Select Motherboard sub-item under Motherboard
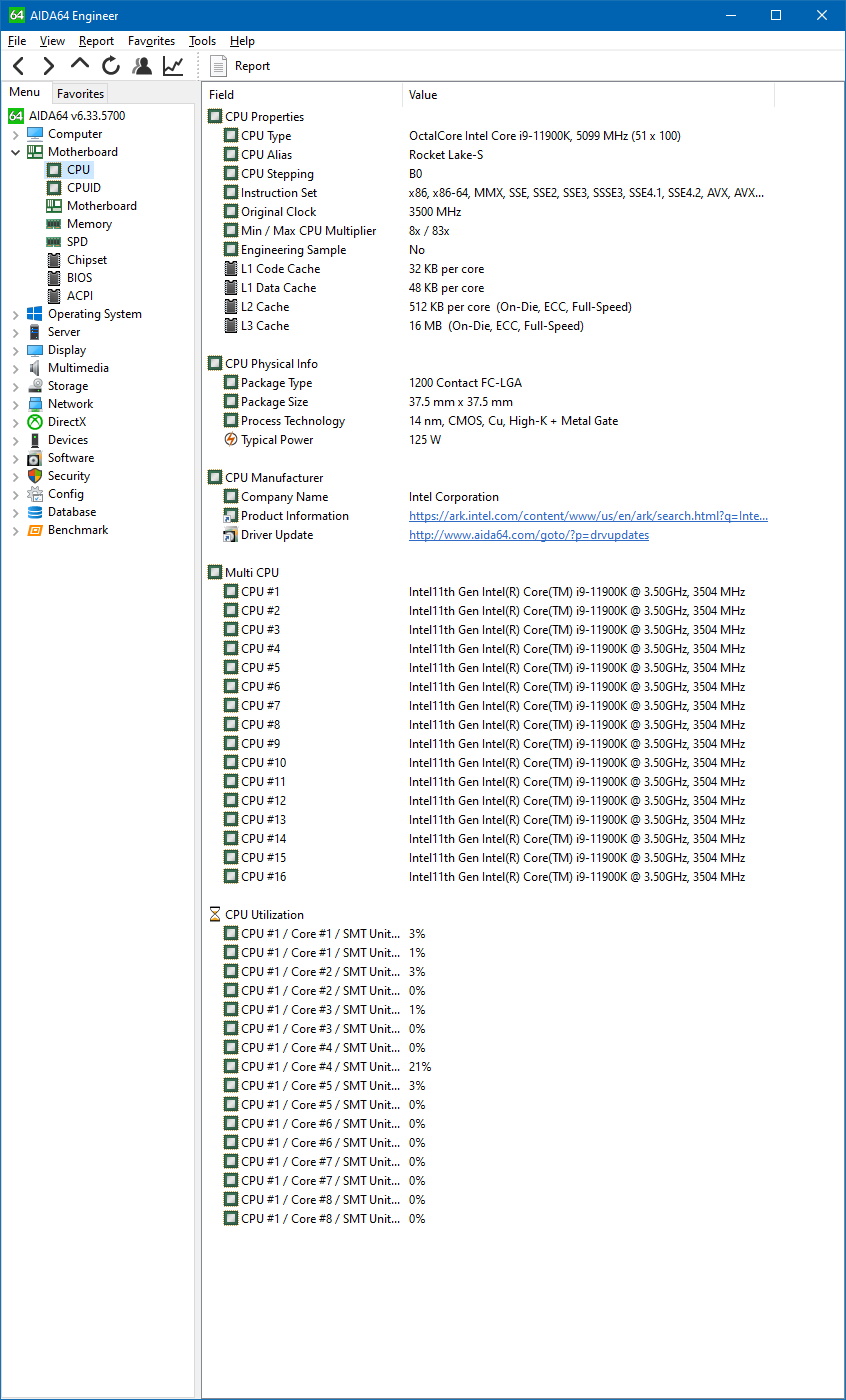This screenshot has height=1400, width=846. point(102,206)
